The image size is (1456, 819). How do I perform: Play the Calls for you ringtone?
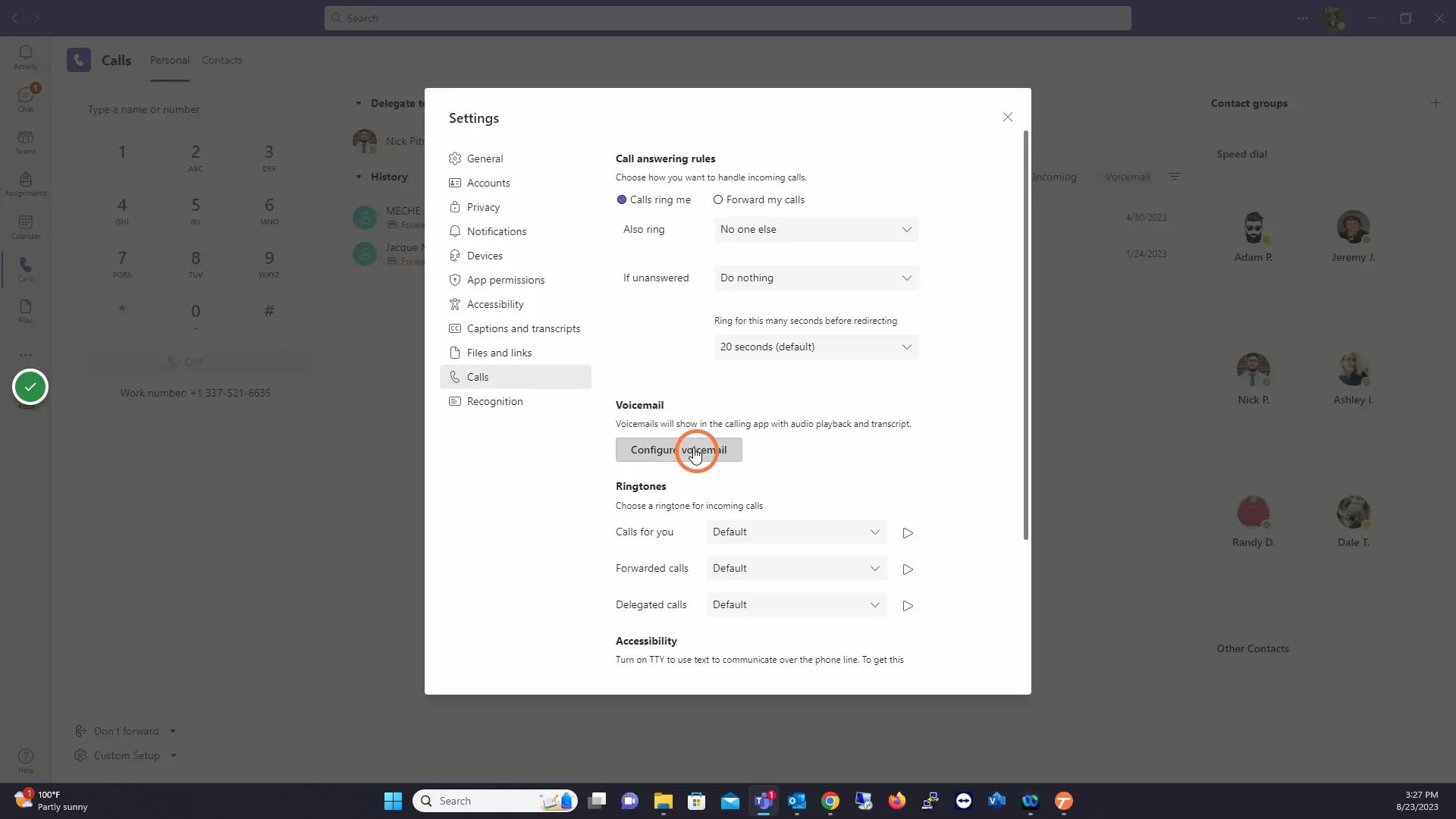tap(908, 533)
